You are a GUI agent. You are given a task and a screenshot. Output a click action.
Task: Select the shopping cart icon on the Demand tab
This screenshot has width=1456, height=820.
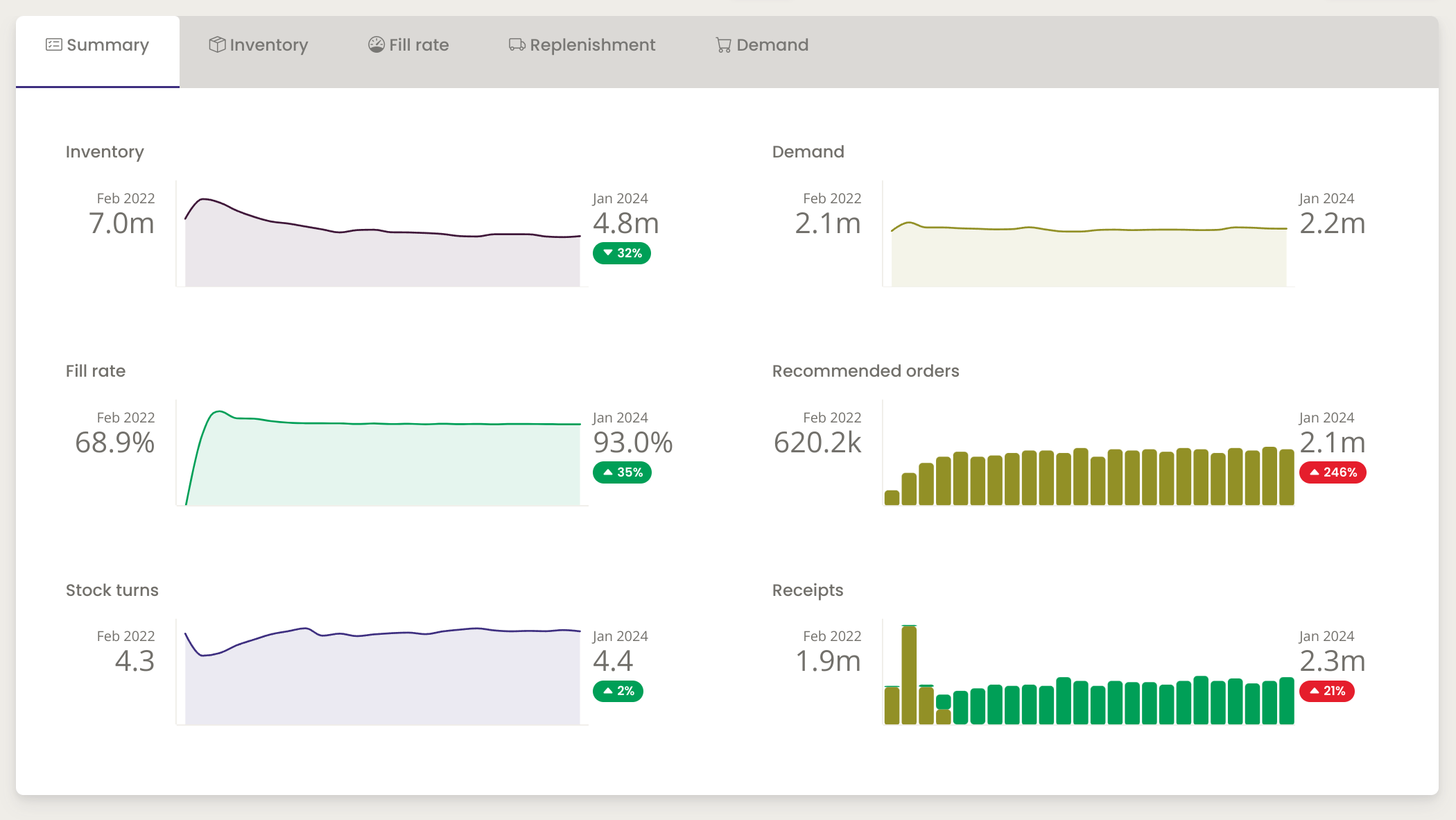[x=723, y=44]
